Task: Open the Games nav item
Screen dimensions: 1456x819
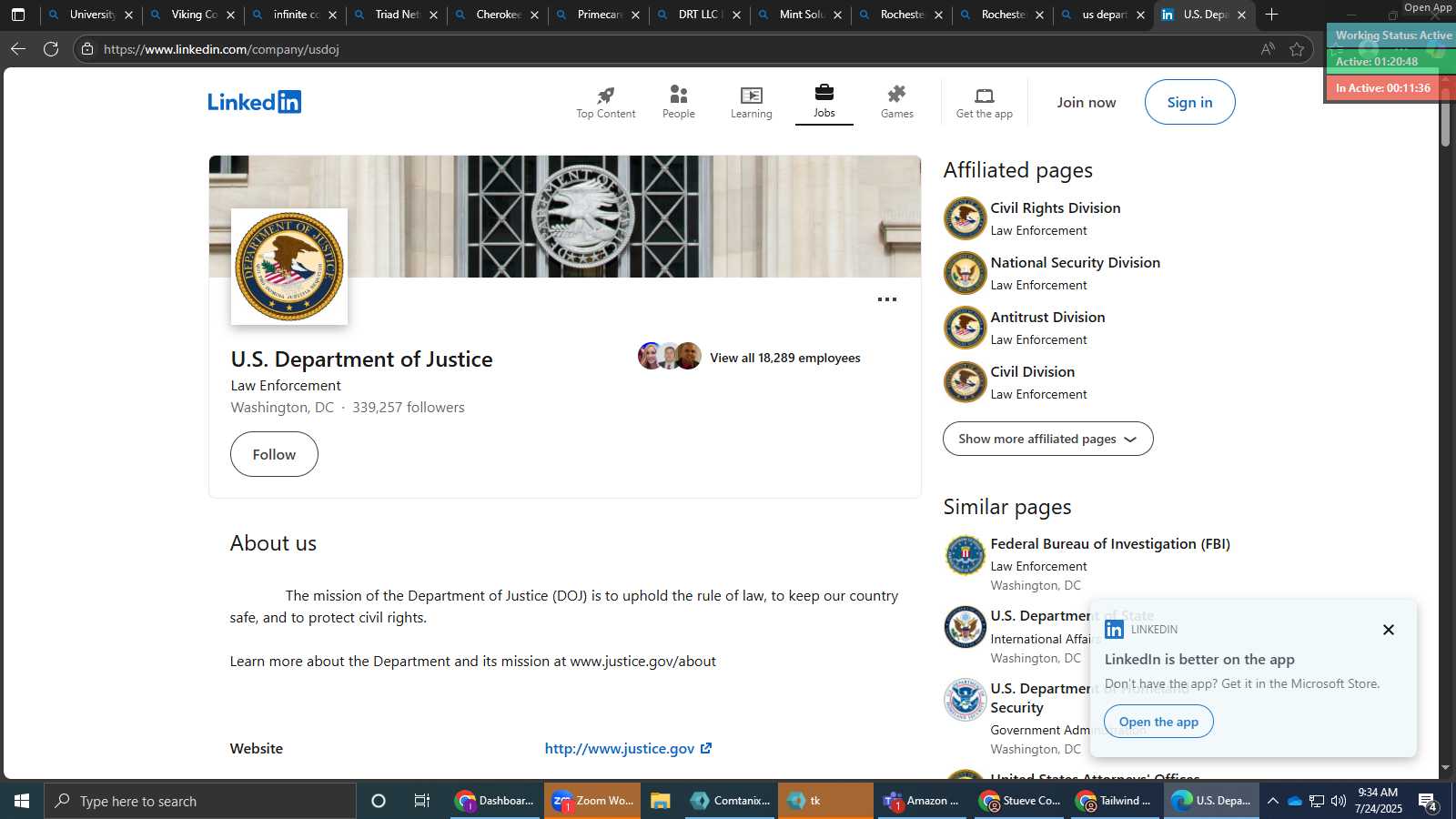Action: coord(896,102)
